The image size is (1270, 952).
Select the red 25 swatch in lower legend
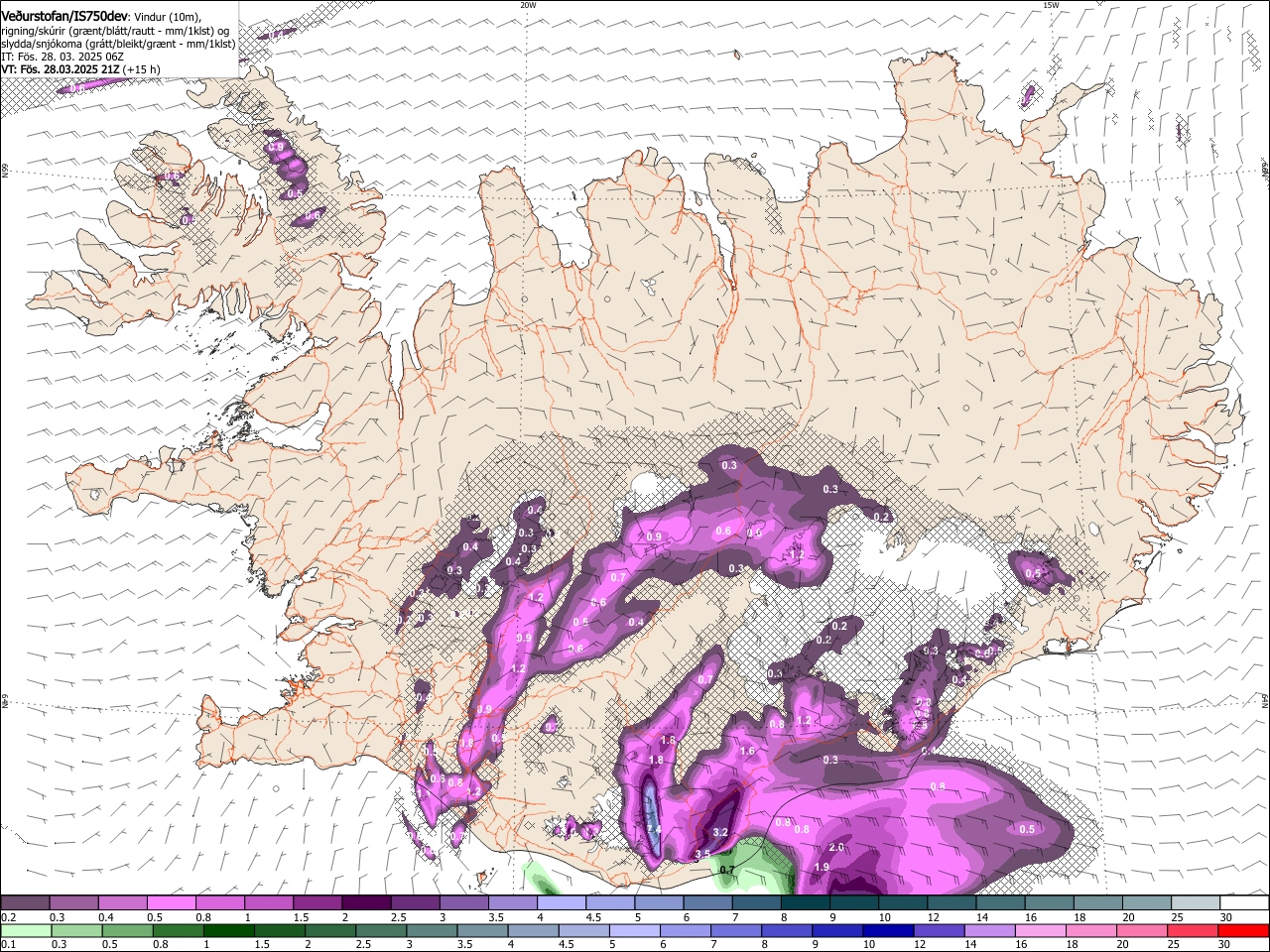click(x=1193, y=930)
